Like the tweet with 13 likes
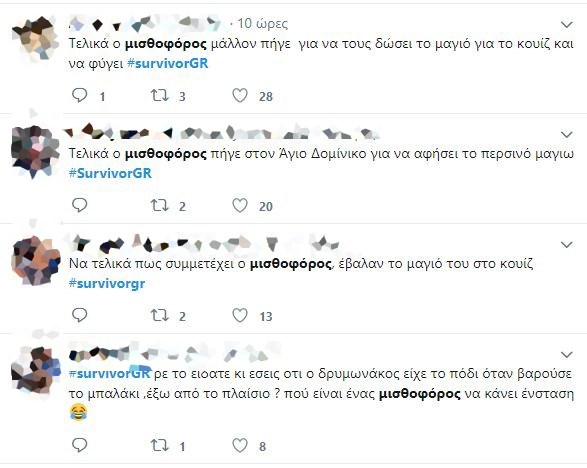587x468 pixels. [x=240, y=315]
